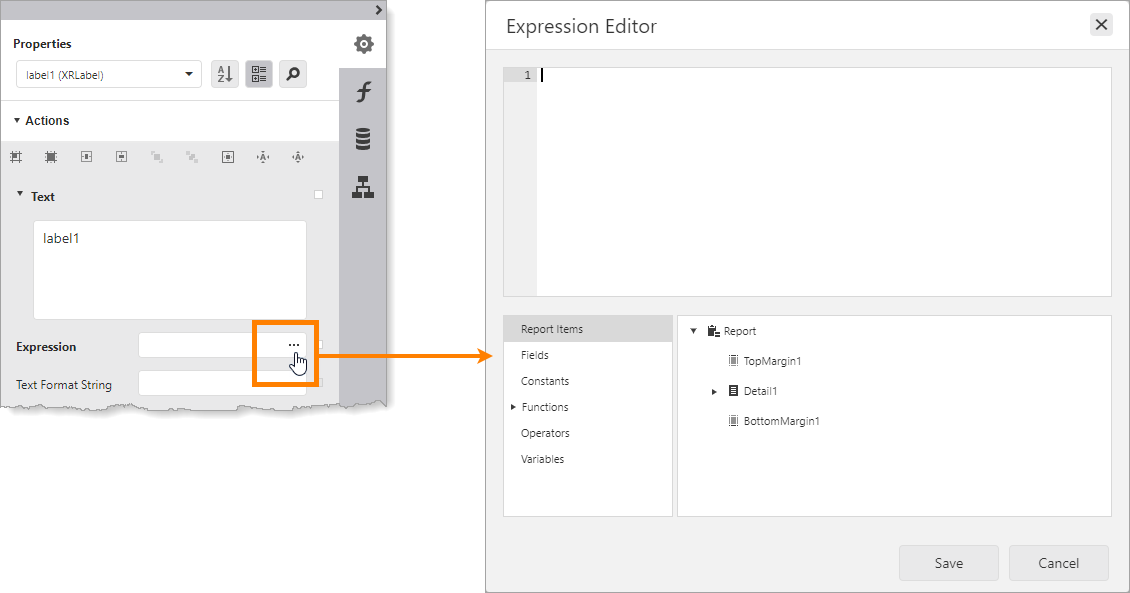The height and width of the screenshot is (593, 1130).
Task: Select the Operators category
Action: coord(545,433)
